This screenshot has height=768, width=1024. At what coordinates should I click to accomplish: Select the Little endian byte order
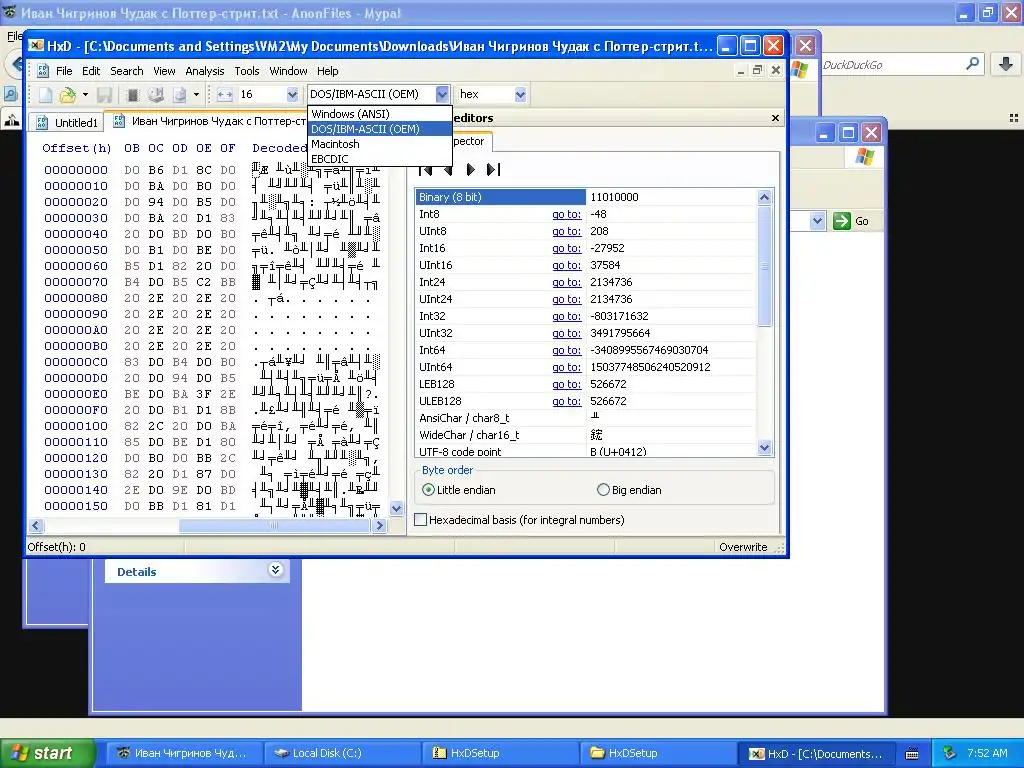click(459, 490)
